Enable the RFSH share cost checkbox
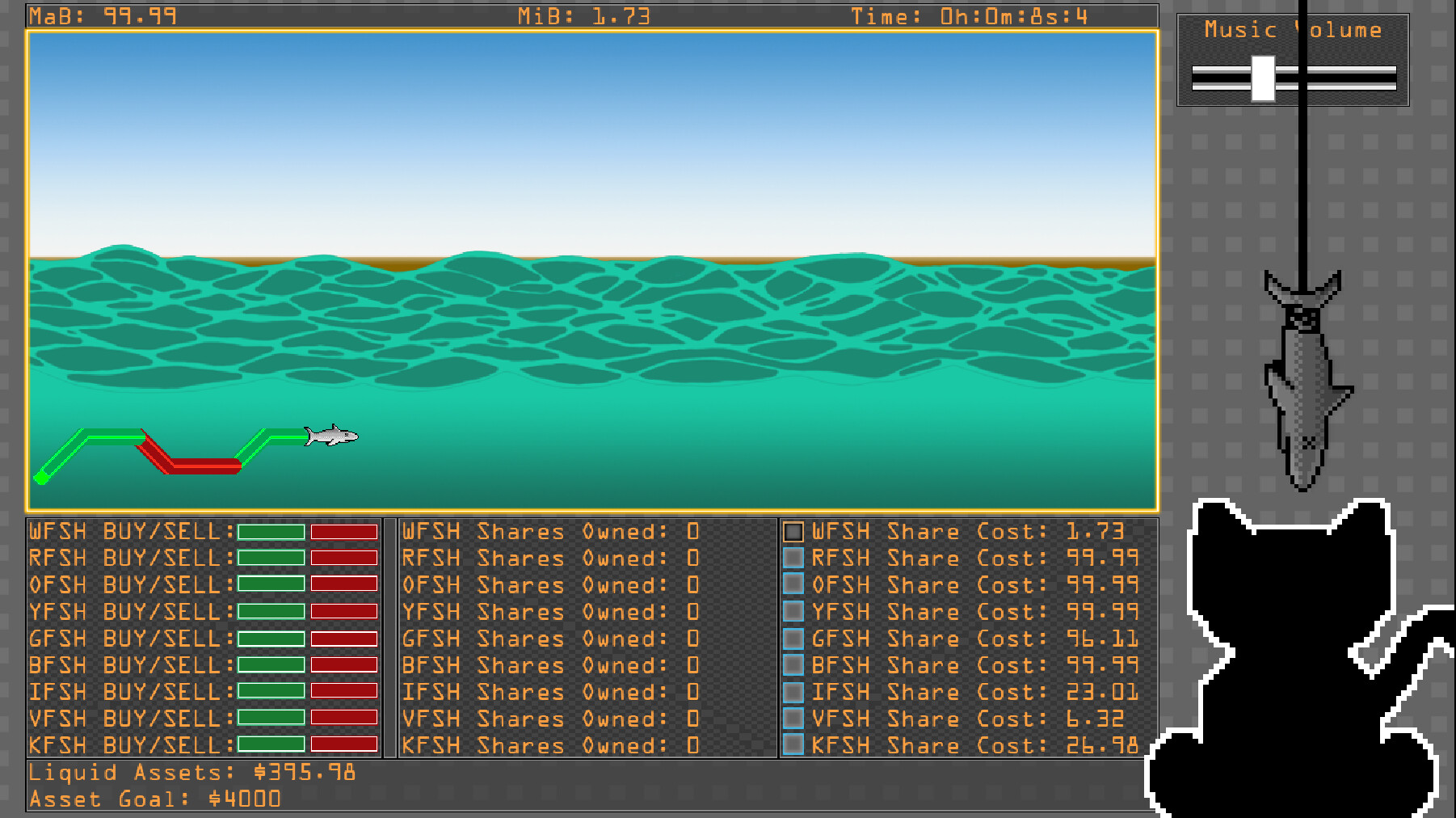Image resolution: width=1456 pixels, height=818 pixels. 793,559
